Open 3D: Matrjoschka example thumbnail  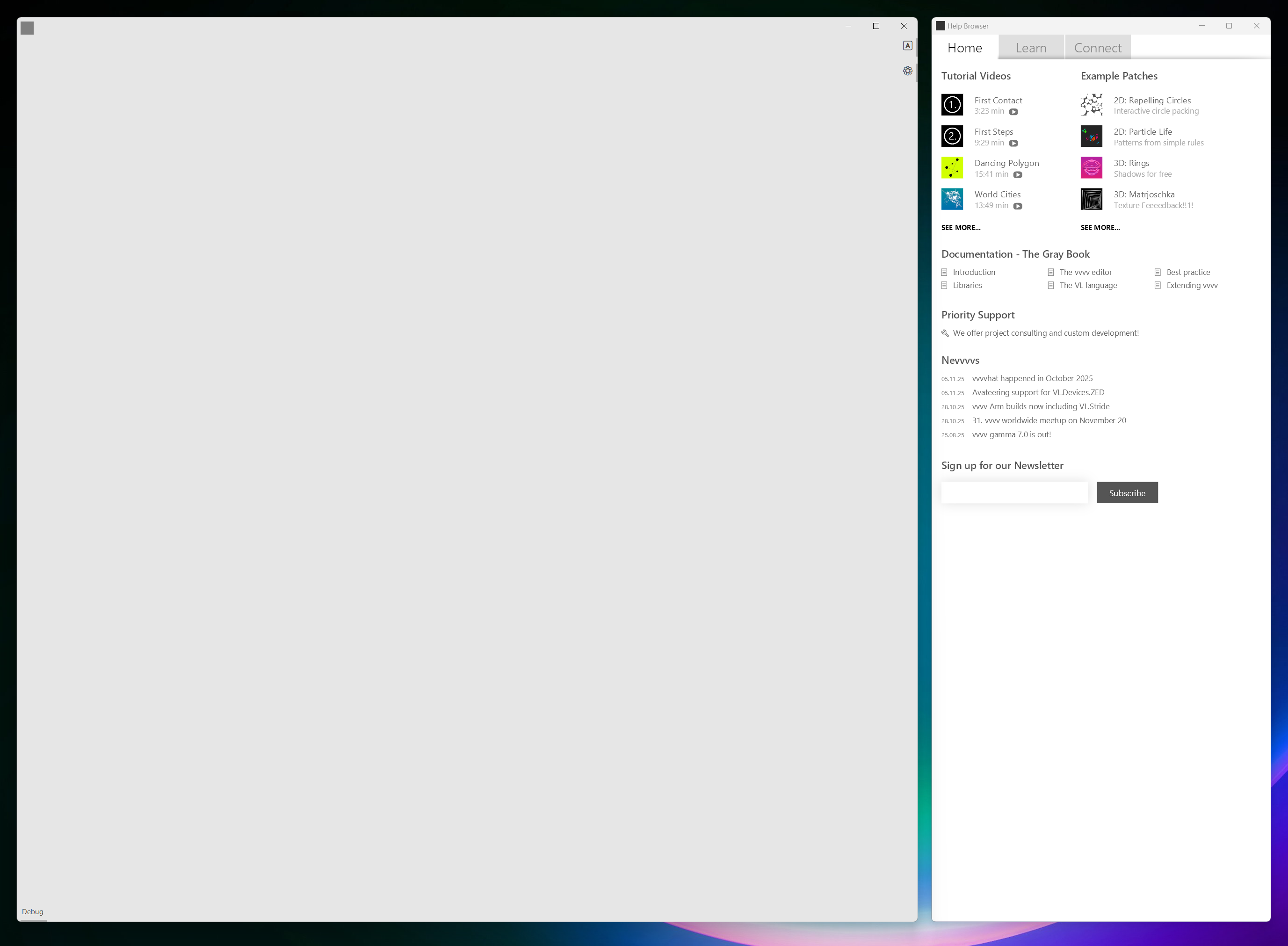(x=1091, y=199)
